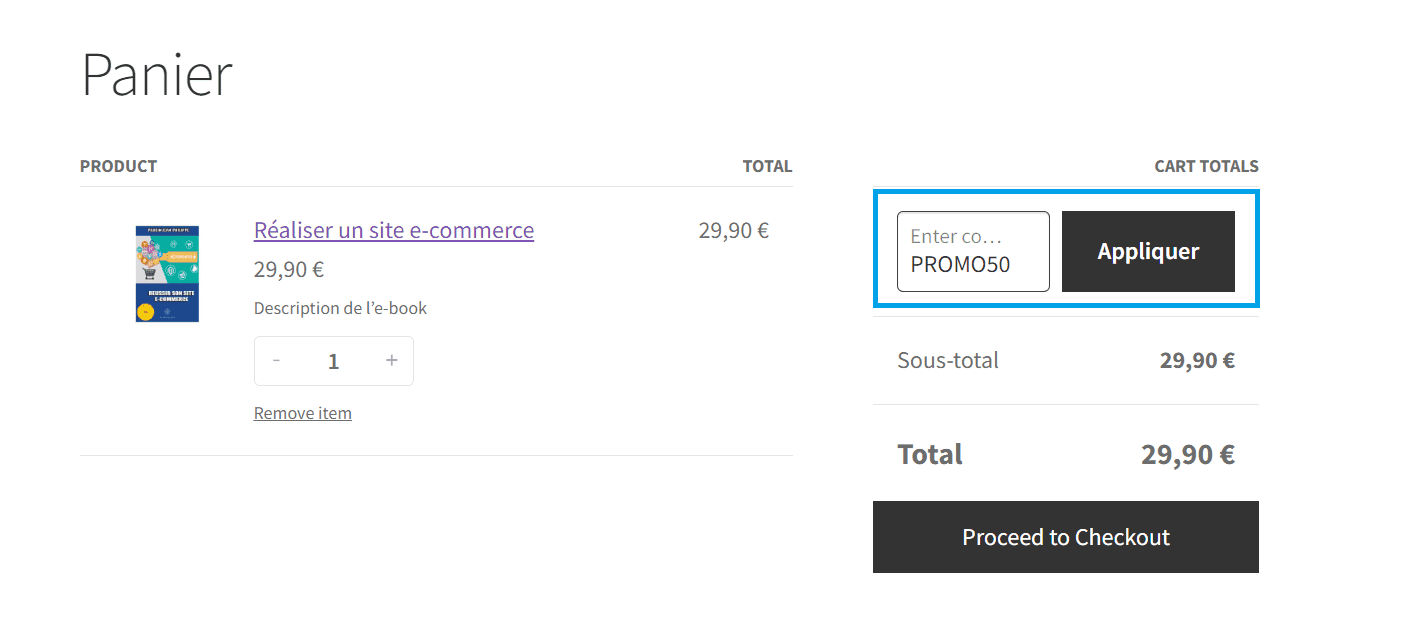Click the TOTAL column header

767,166
